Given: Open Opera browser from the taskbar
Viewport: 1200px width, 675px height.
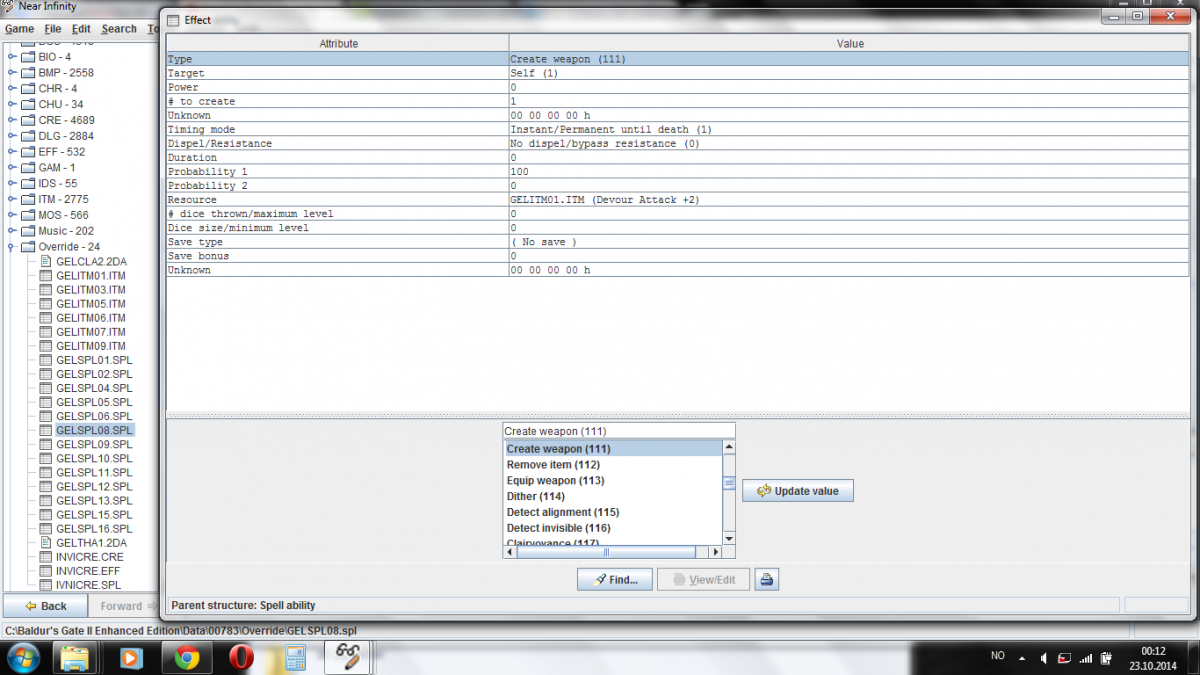Looking at the screenshot, I should click(x=242, y=658).
